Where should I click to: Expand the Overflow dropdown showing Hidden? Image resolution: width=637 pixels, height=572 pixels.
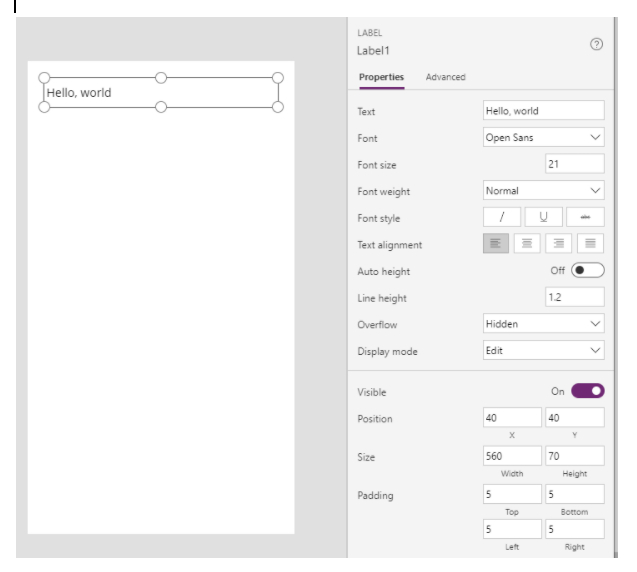click(x=544, y=324)
